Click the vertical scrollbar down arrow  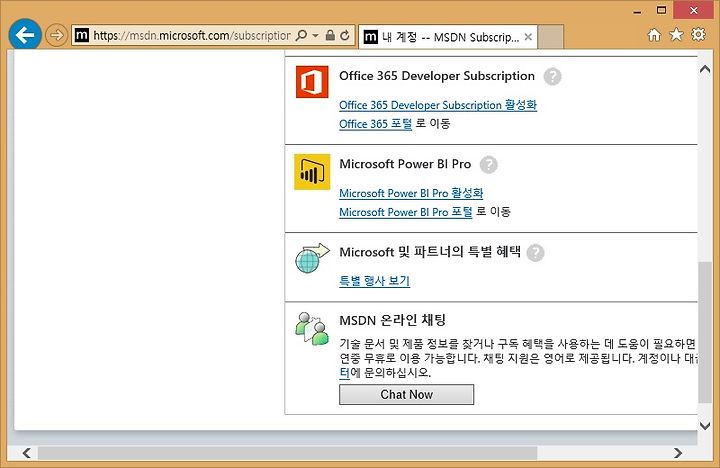click(705, 425)
